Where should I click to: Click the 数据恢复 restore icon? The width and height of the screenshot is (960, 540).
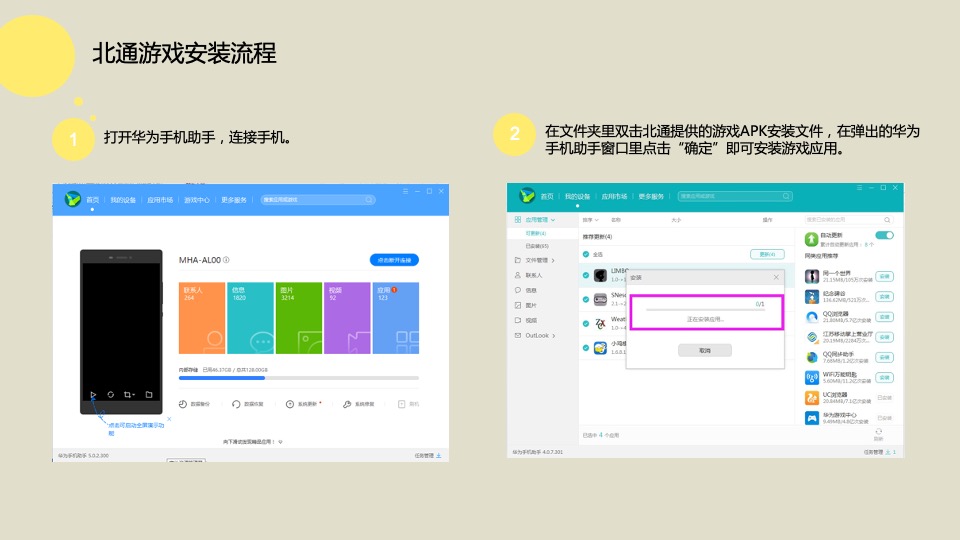[x=236, y=404]
